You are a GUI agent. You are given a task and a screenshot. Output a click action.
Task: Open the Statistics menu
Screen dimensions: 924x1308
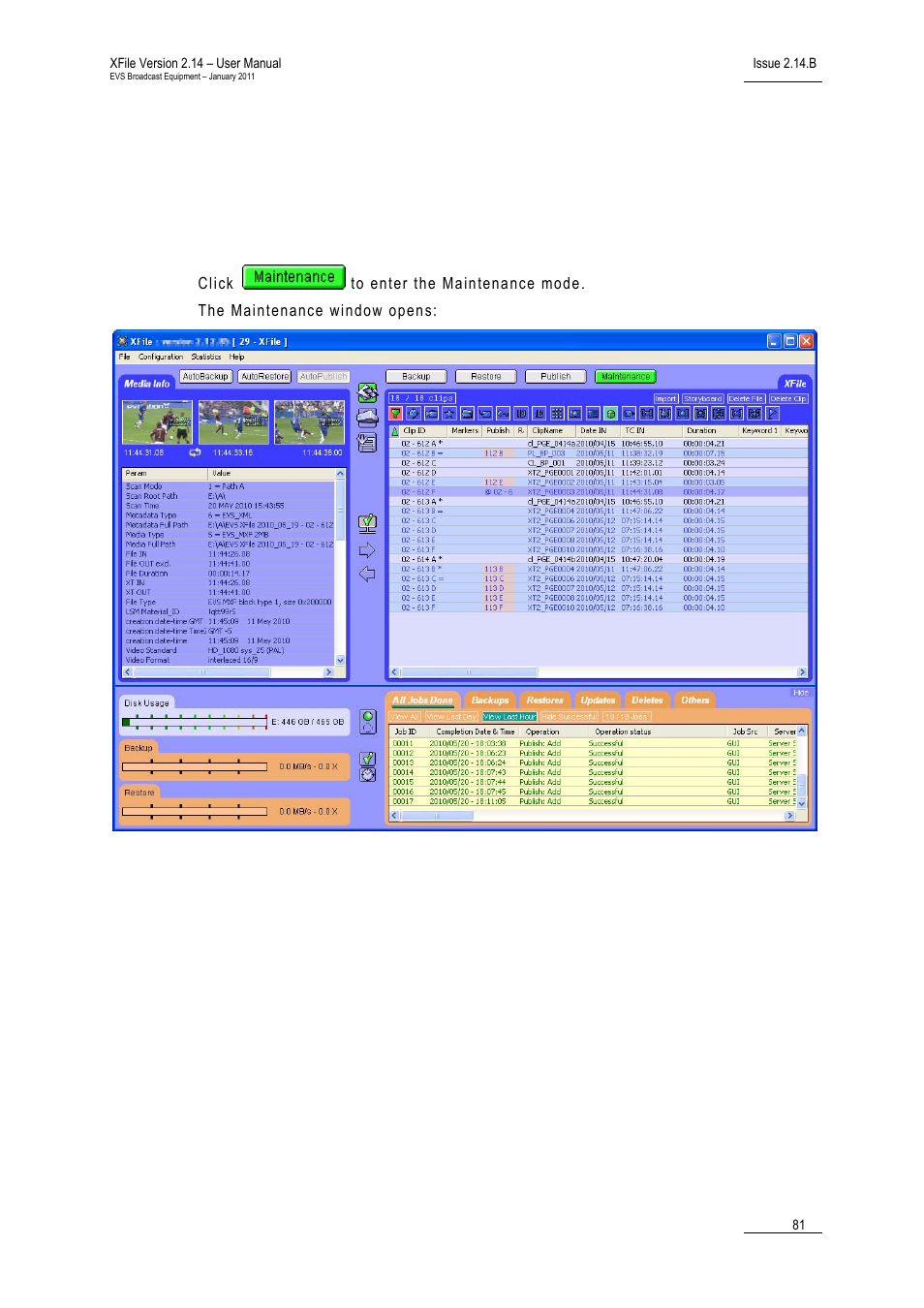pos(205,357)
